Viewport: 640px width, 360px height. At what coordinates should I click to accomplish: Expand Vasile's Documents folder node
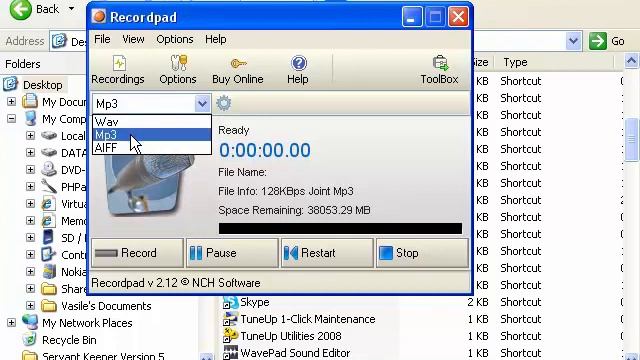point(30,305)
